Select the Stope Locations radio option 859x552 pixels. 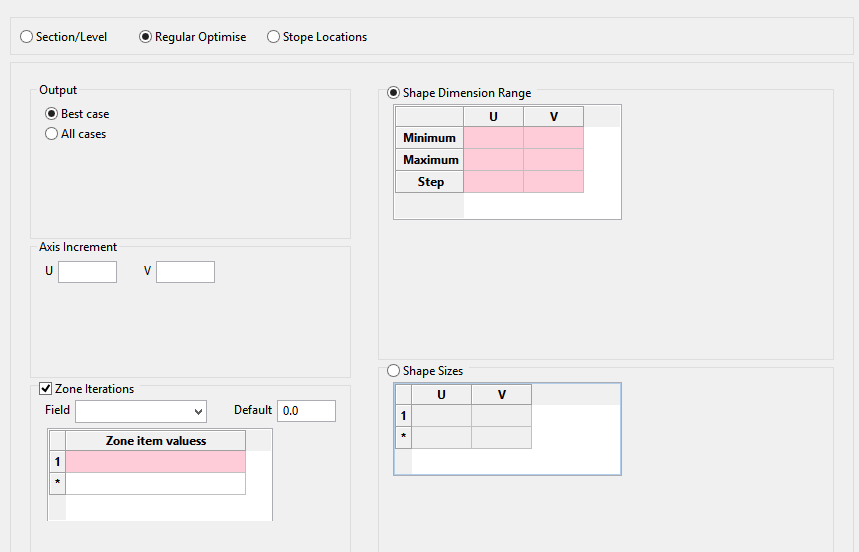tap(274, 37)
